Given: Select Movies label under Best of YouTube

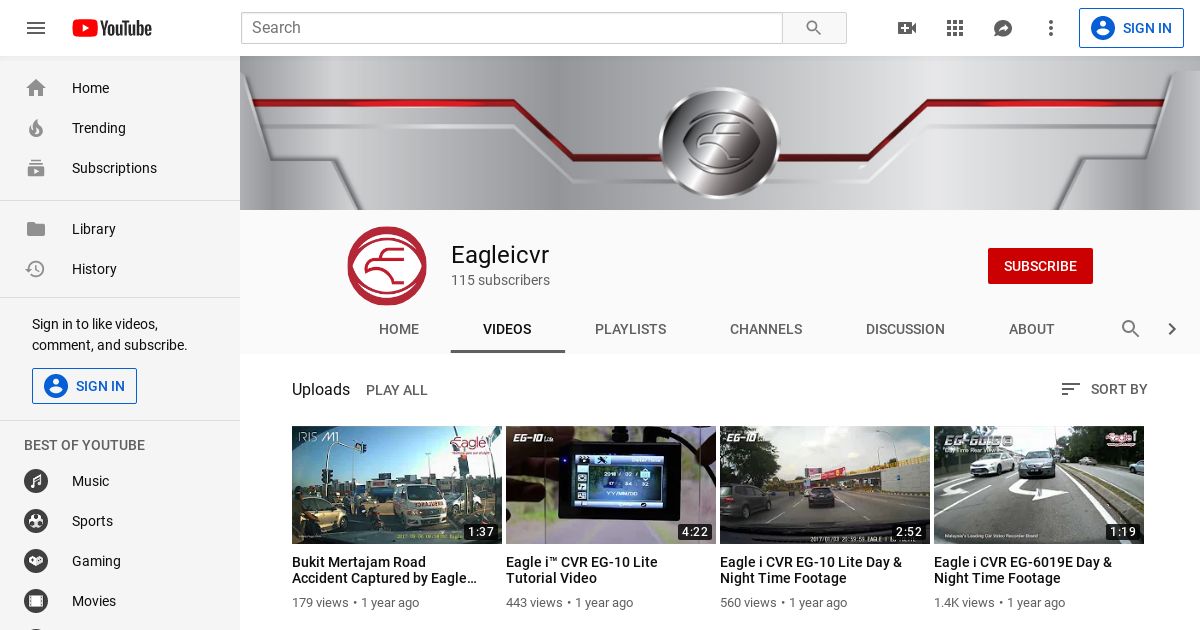Looking at the screenshot, I should [94, 601].
